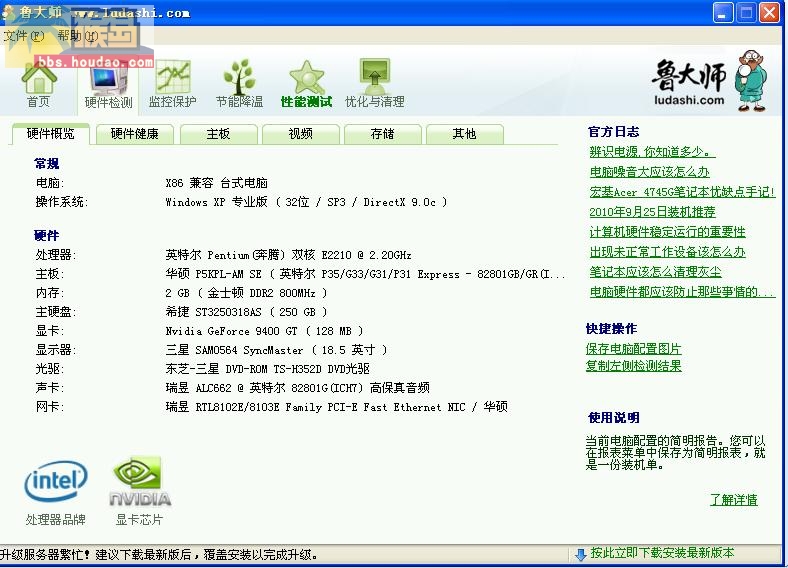The height and width of the screenshot is (568, 788).
Task: Open the 节能降温 energy saving icon
Action: (239, 84)
